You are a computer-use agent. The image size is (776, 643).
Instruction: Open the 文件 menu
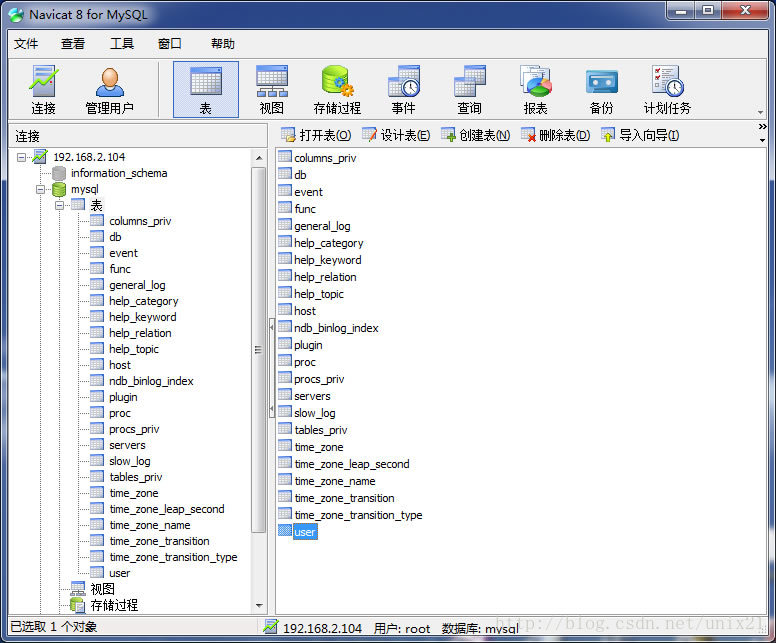[x=26, y=44]
